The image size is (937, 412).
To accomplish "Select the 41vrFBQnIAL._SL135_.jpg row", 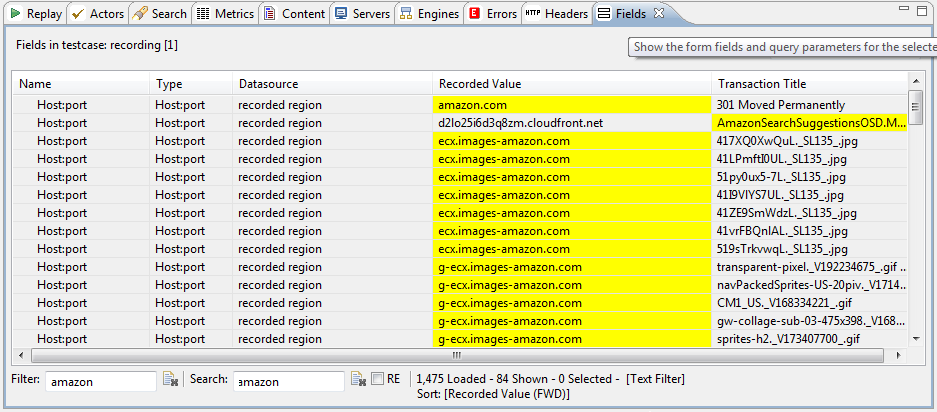I will [460, 231].
